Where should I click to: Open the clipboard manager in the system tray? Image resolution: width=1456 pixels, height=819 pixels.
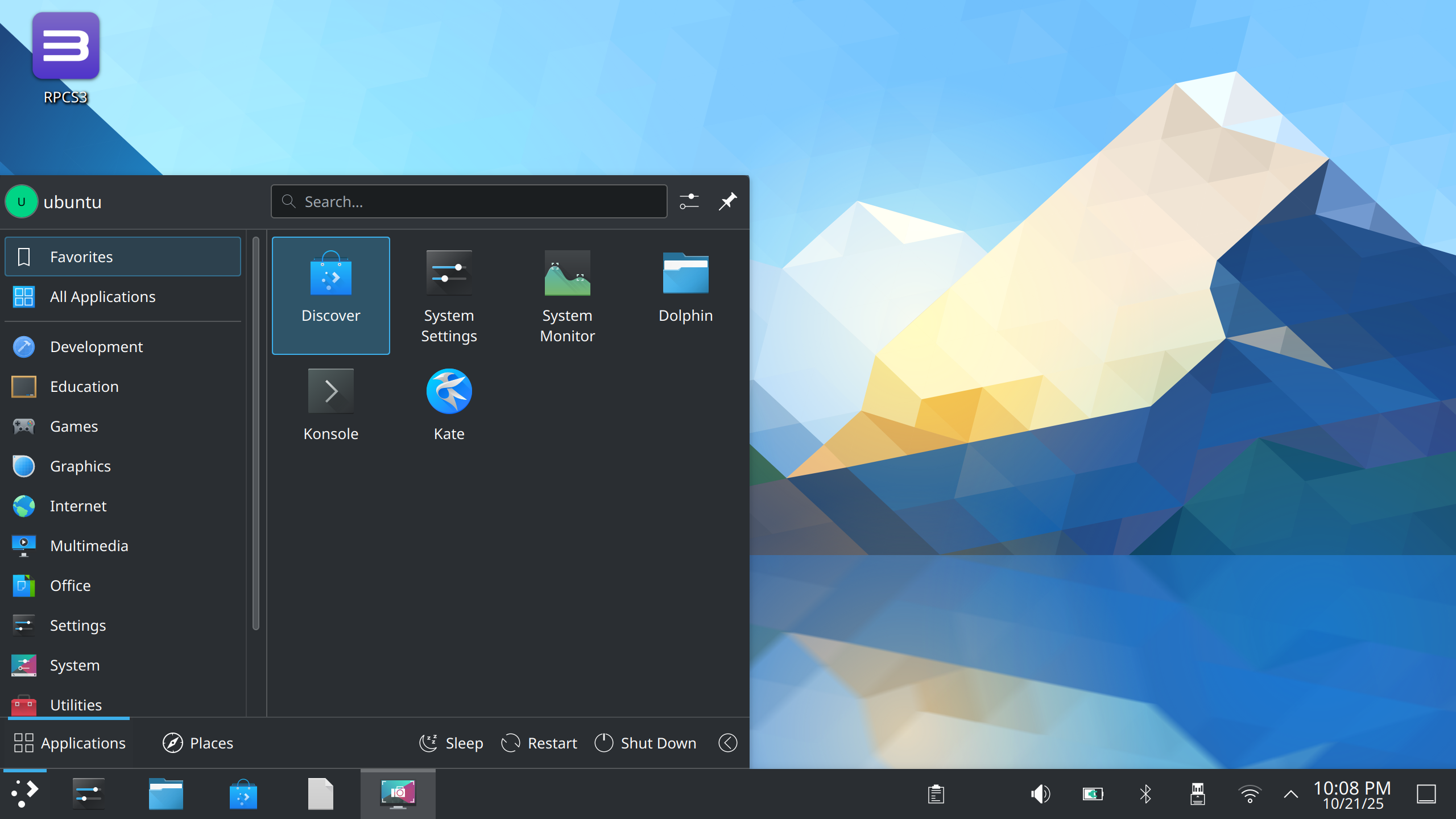click(x=936, y=793)
